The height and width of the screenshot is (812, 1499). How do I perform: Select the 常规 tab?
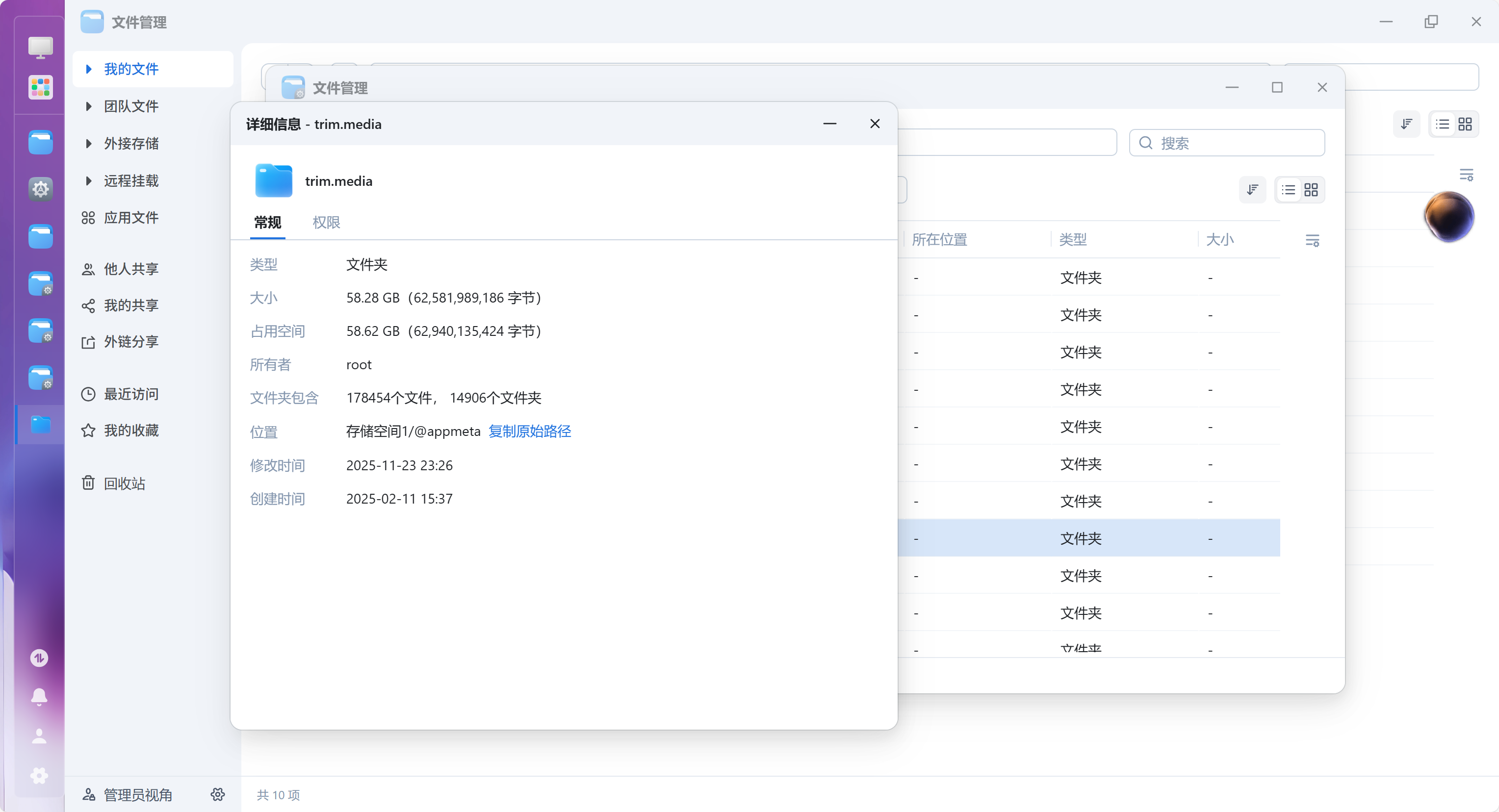(x=268, y=222)
